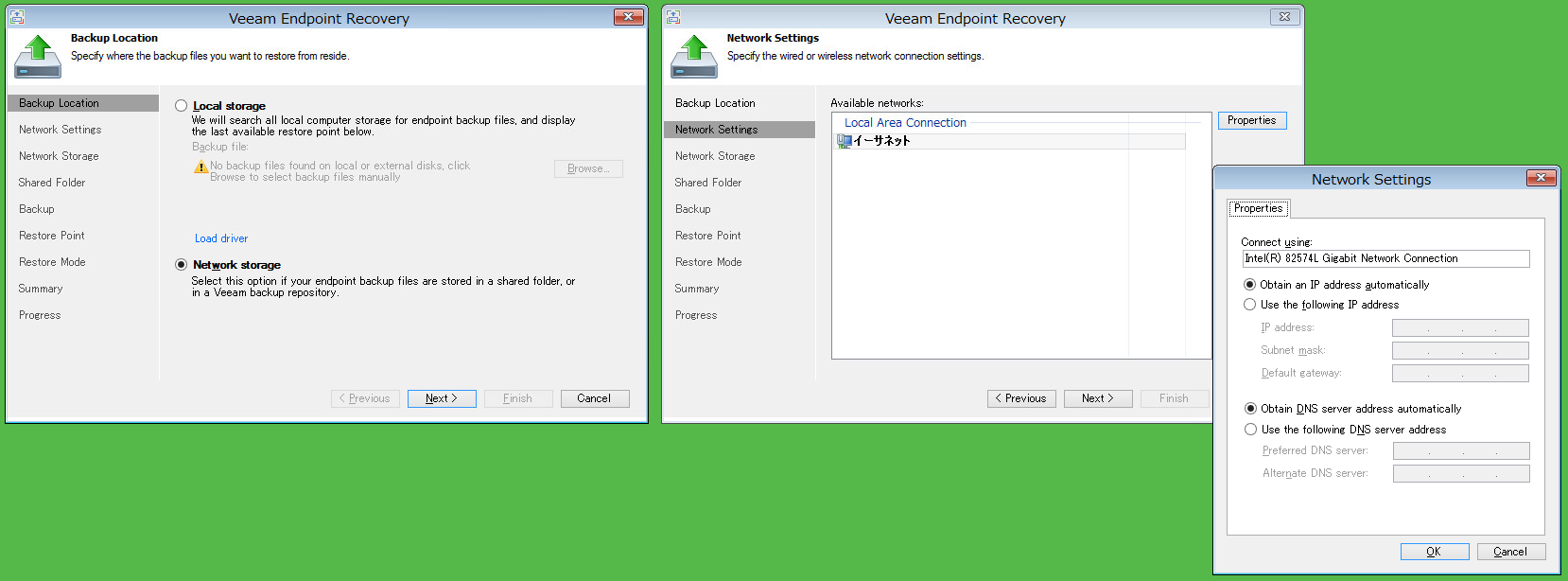Close the left Veeam Endpoint Recovery window
The image size is (1568, 581).
628,17
